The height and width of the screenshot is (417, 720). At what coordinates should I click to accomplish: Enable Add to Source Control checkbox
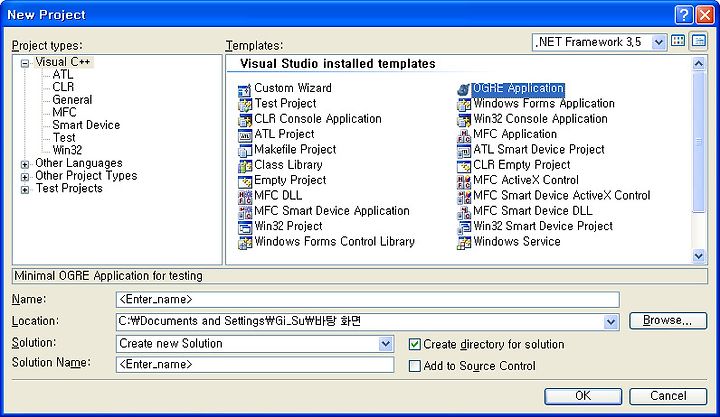coord(415,366)
